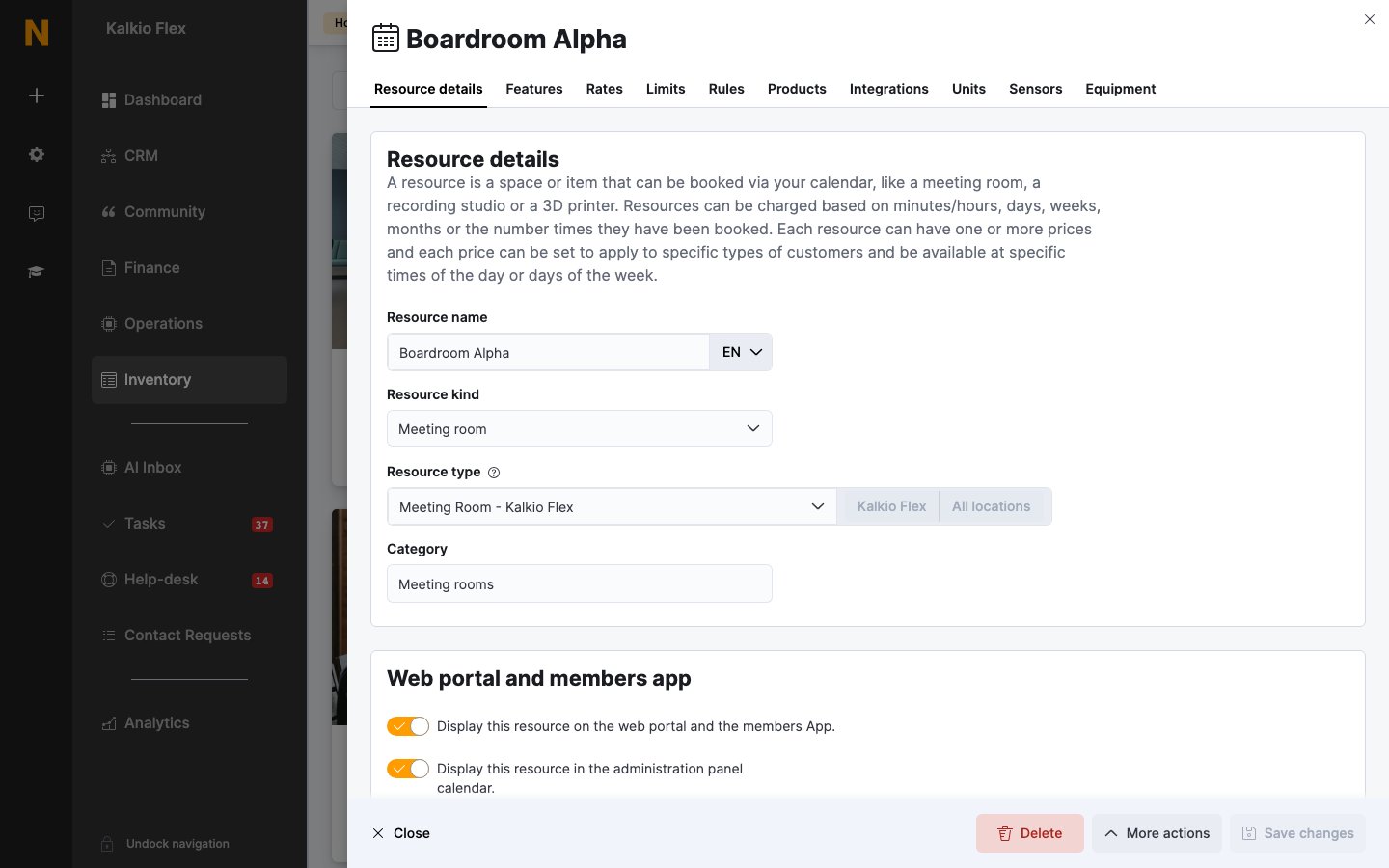Open Inventory in the sidebar
Image resolution: width=1389 pixels, height=868 pixels.
[189, 380]
